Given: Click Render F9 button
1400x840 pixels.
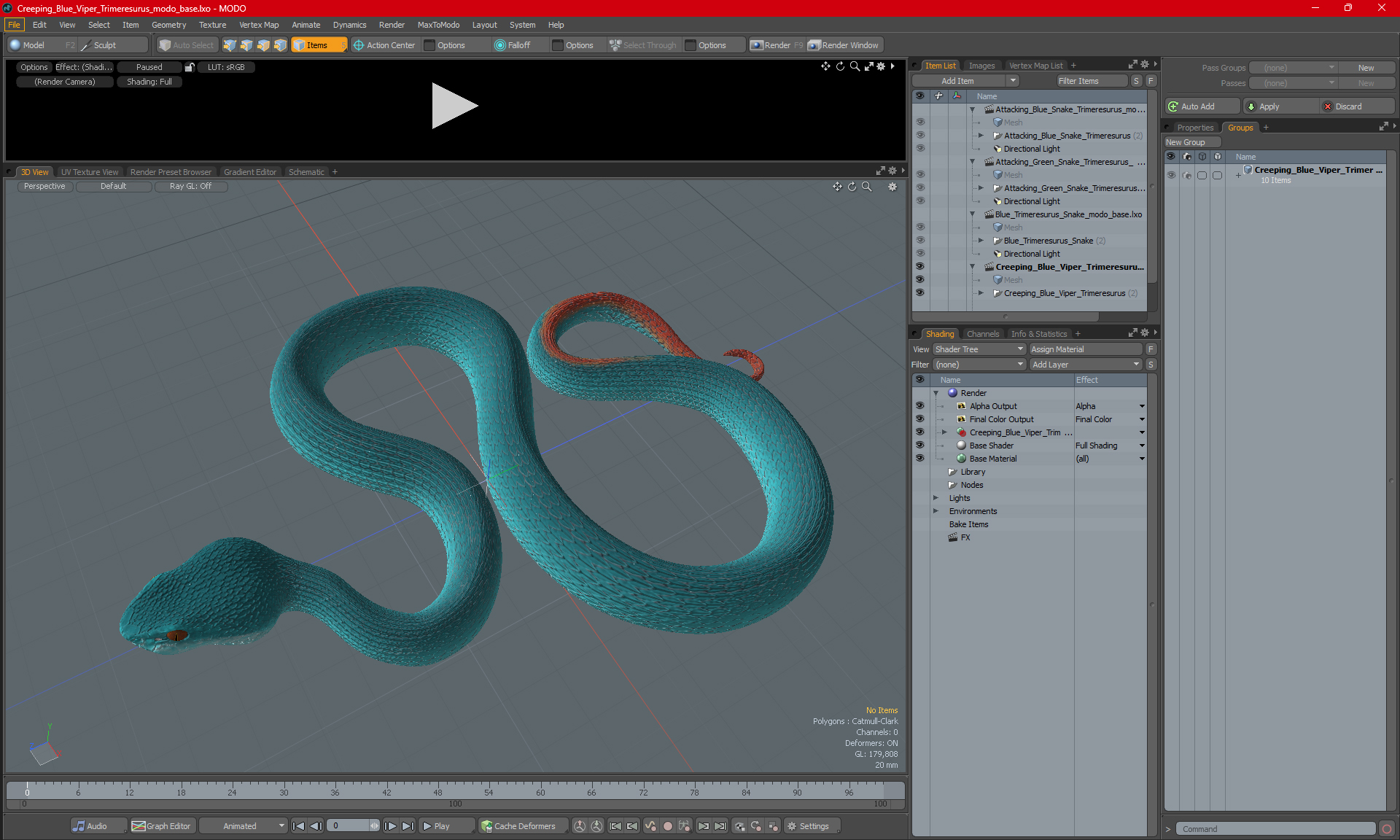Looking at the screenshot, I should click(x=777, y=45).
